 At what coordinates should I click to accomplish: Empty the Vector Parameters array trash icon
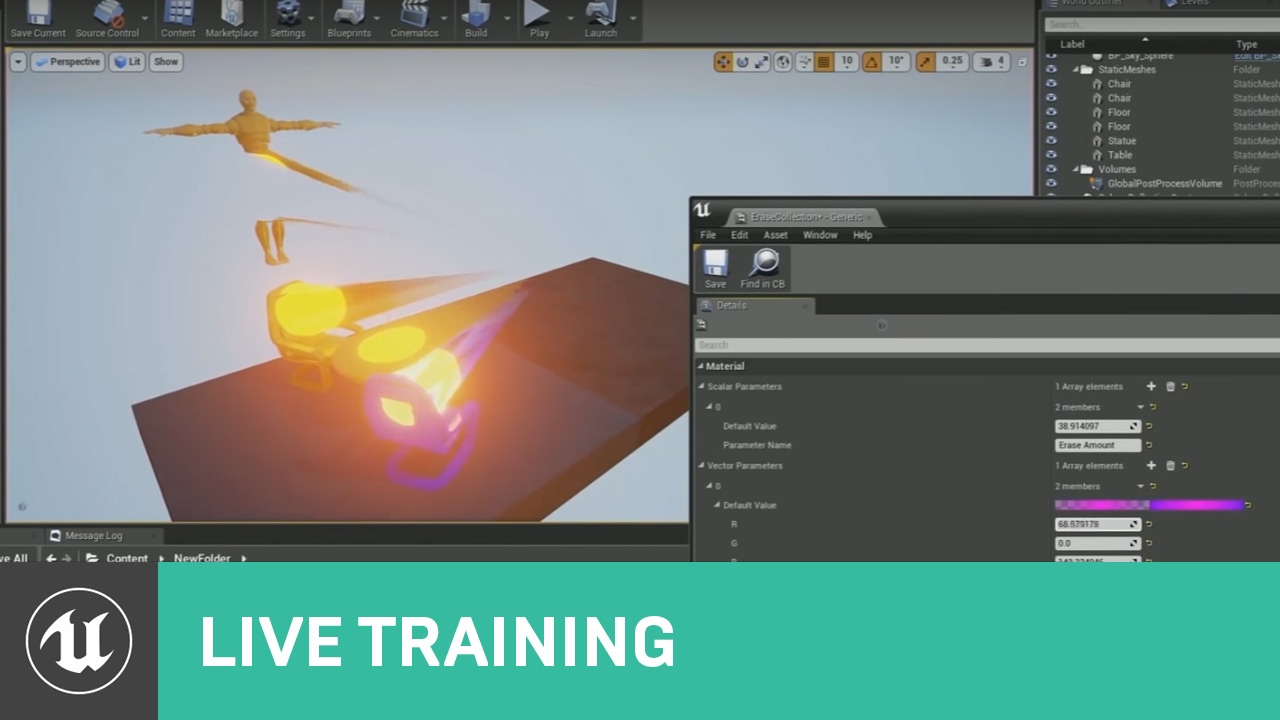point(1170,465)
